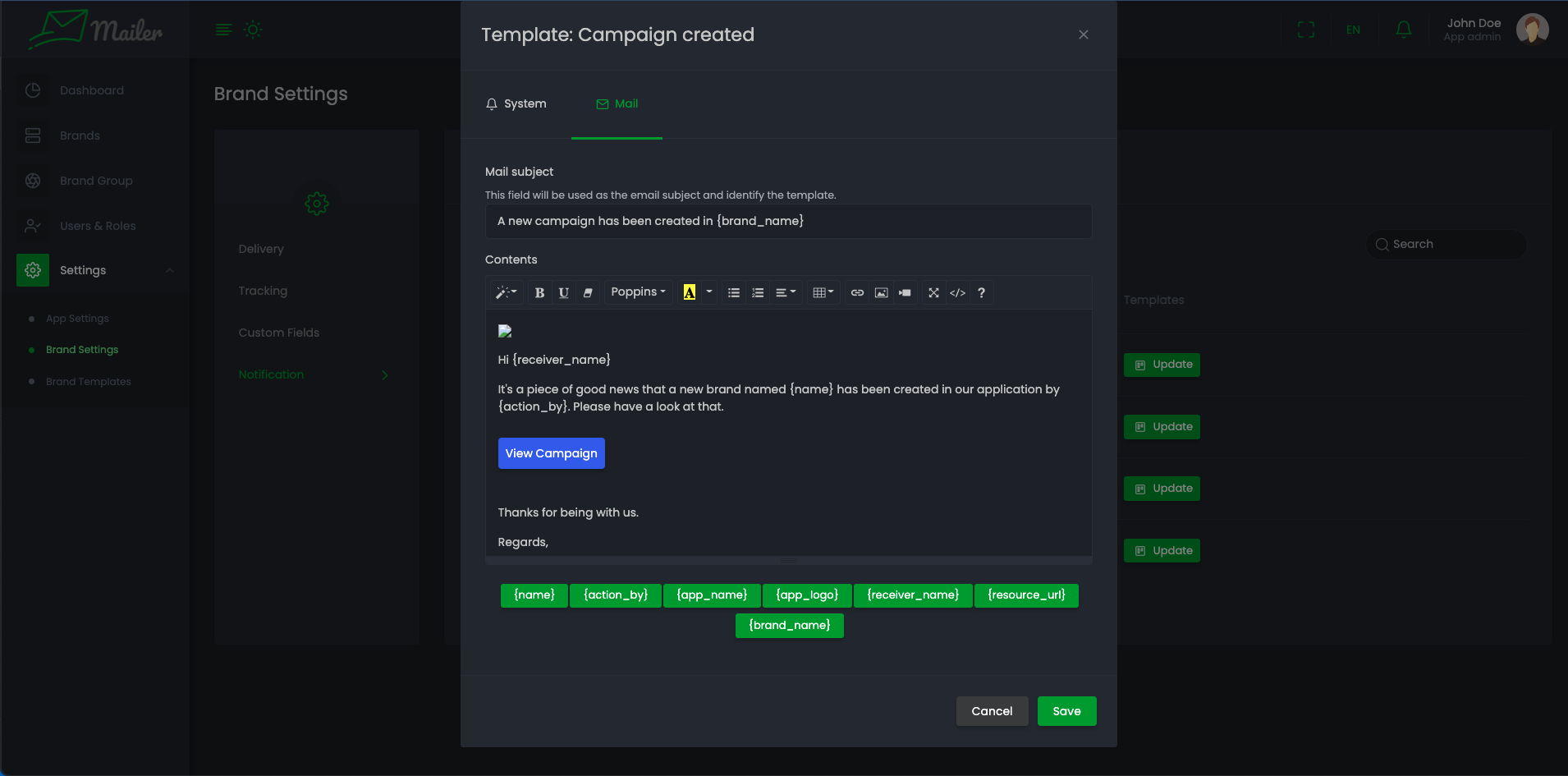Click the insert video icon

coord(905,292)
